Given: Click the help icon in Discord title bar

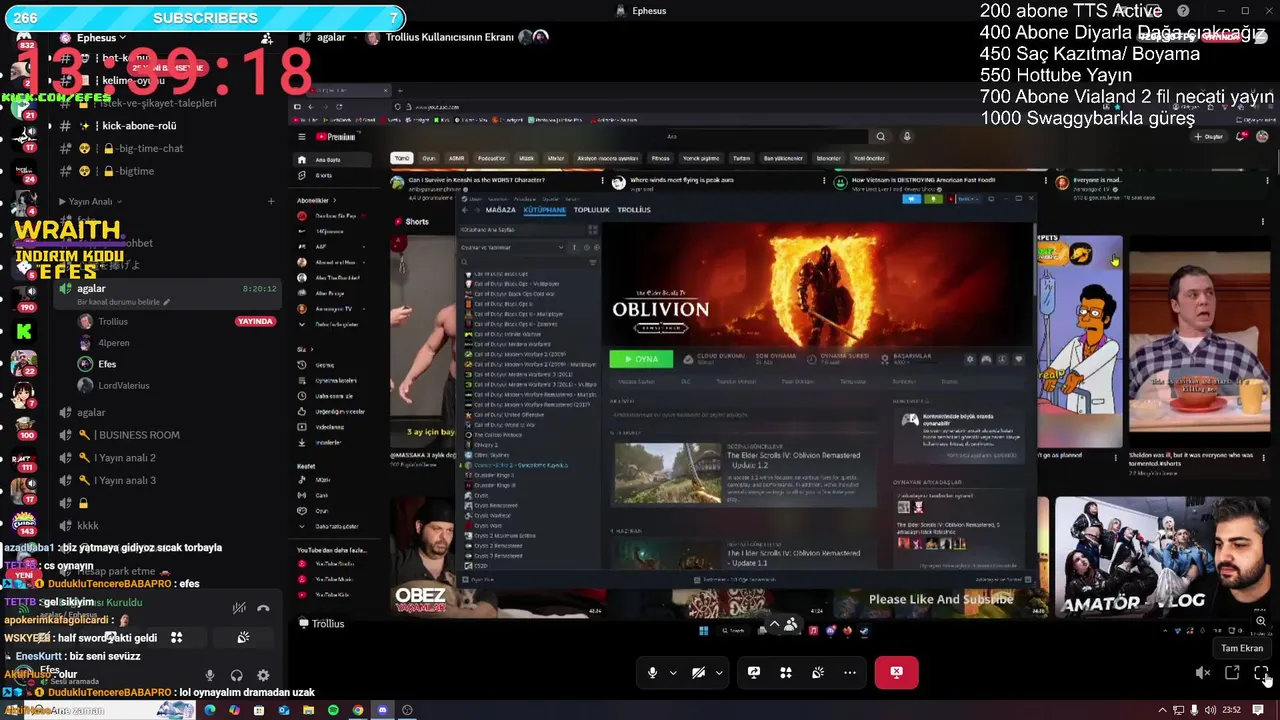Looking at the screenshot, I should coord(1184,11).
